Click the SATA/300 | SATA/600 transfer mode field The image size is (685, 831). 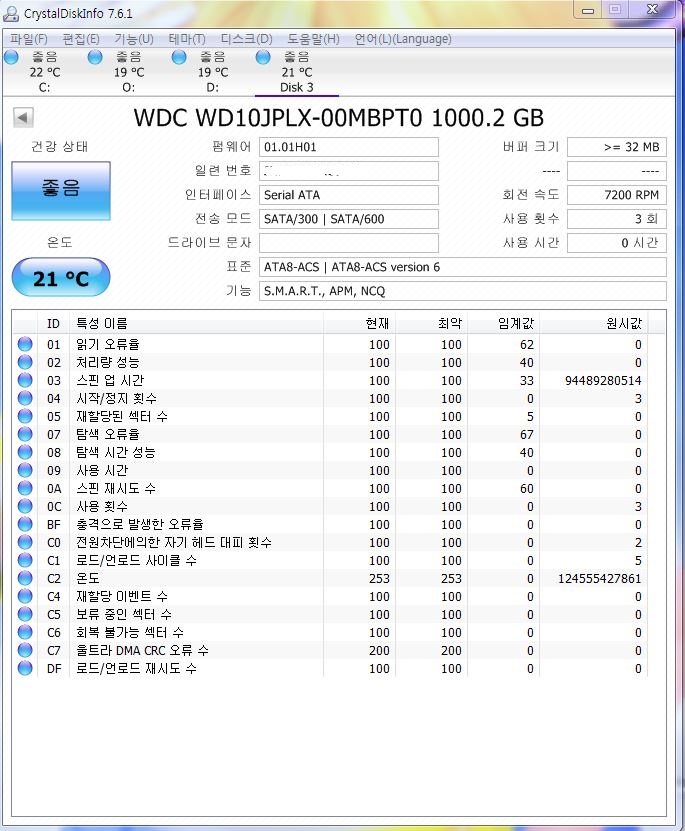(349, 218)
